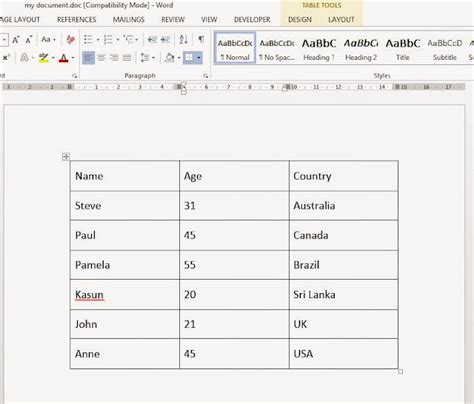Expand the Numbering library dropdown arrow

(118, 40)
